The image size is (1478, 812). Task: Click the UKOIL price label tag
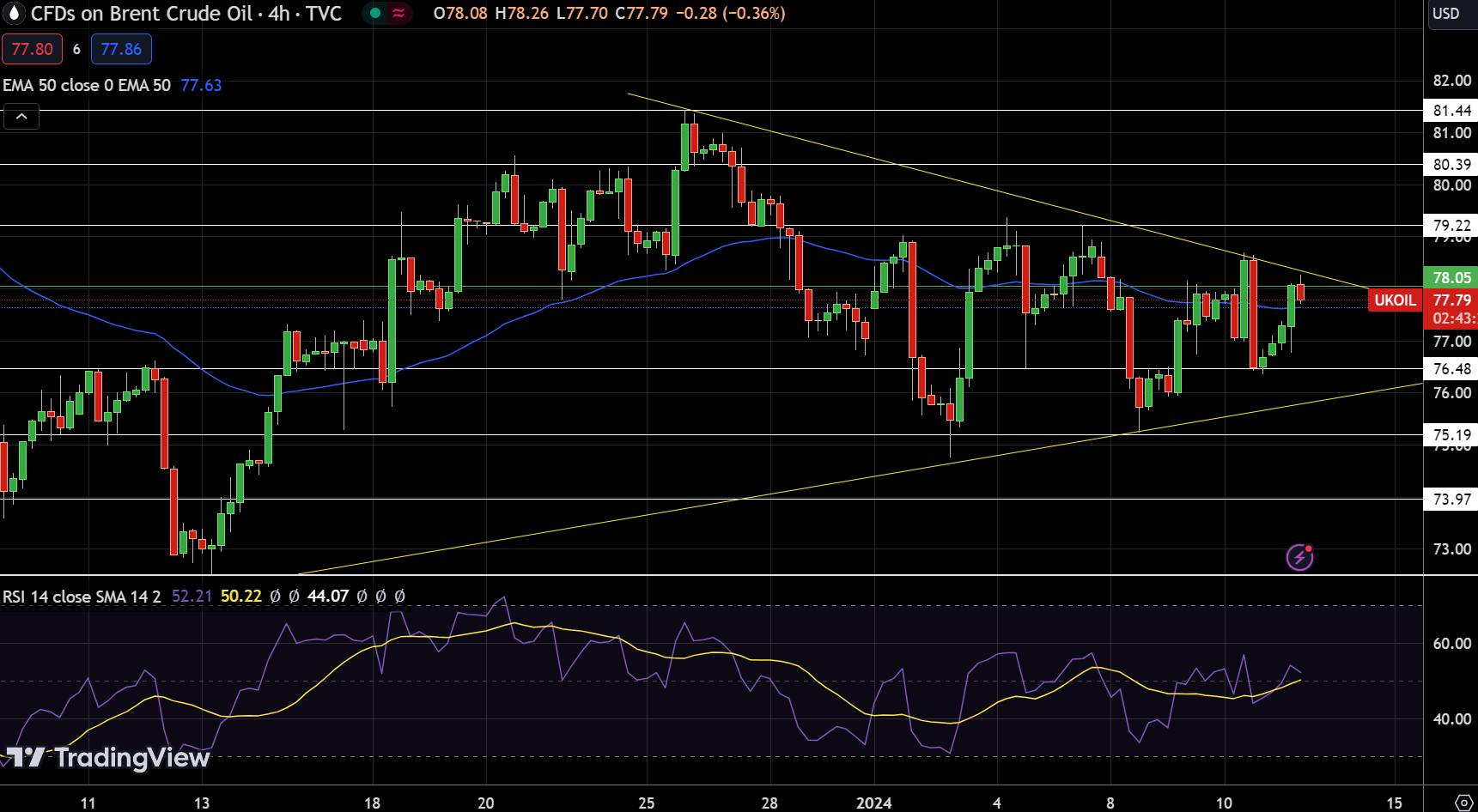click(x=1395, y=300)
